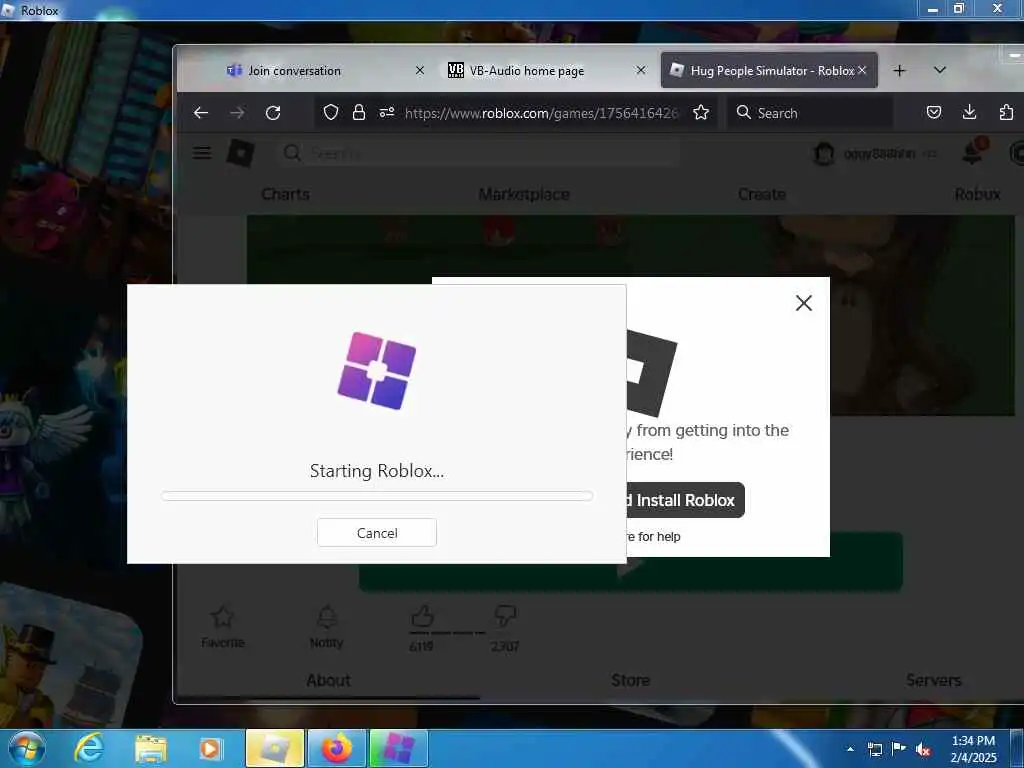Open the Action Center flag icon

coord(899,749)
